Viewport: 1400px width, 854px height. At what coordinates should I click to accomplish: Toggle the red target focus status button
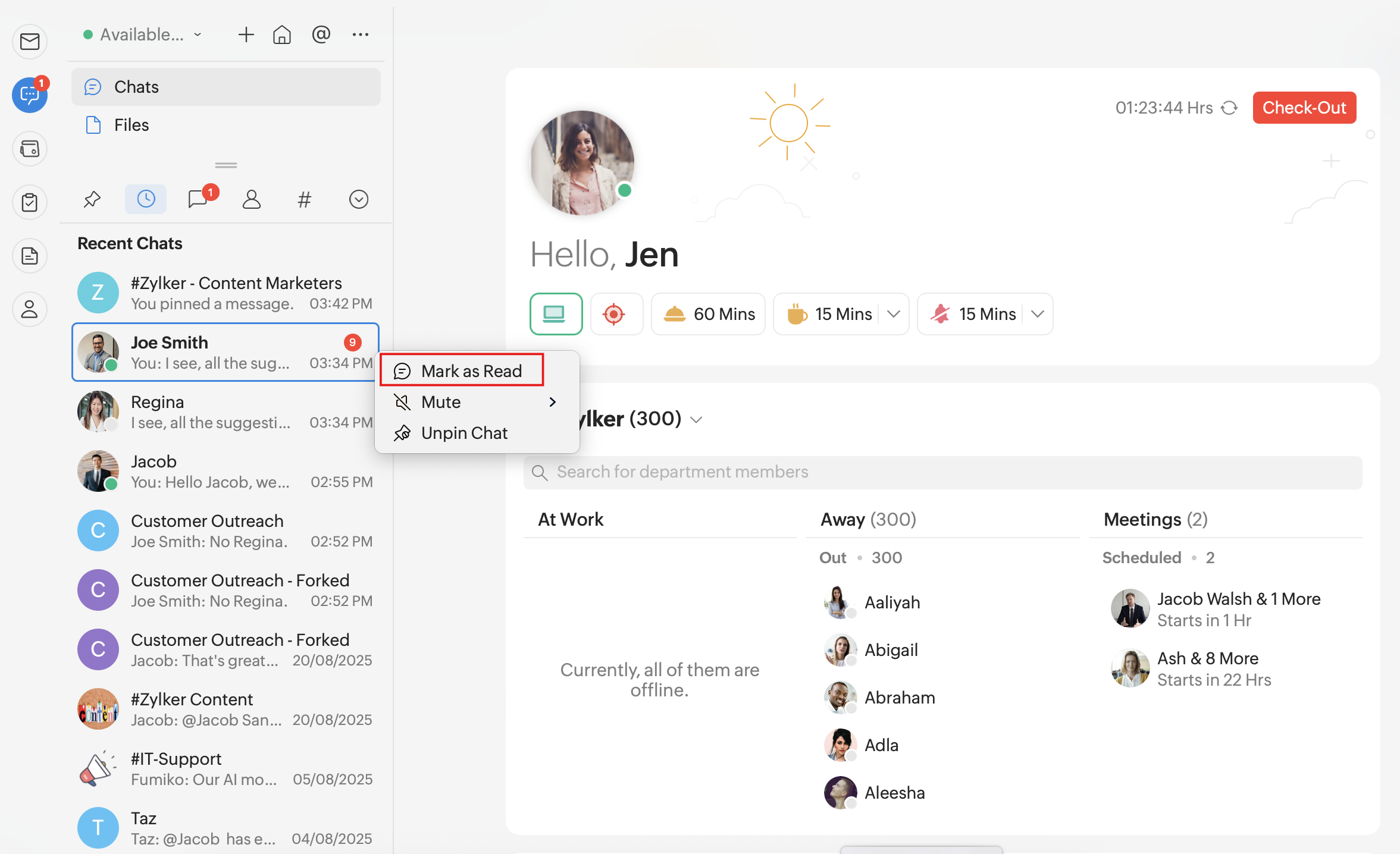[615, 314]
